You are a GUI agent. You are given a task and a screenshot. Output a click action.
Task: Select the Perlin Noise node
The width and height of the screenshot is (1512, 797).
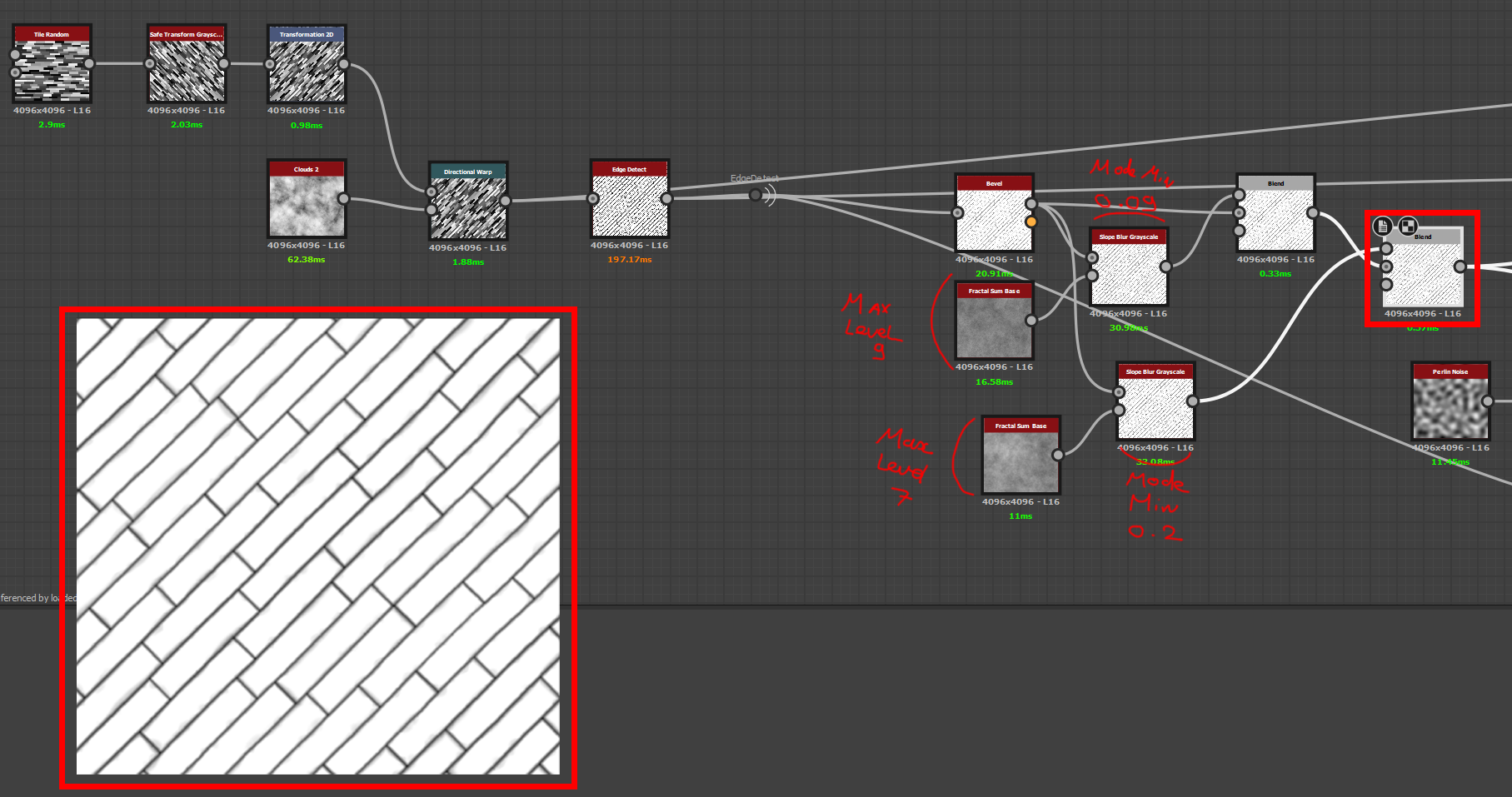tap(1451, 401)
